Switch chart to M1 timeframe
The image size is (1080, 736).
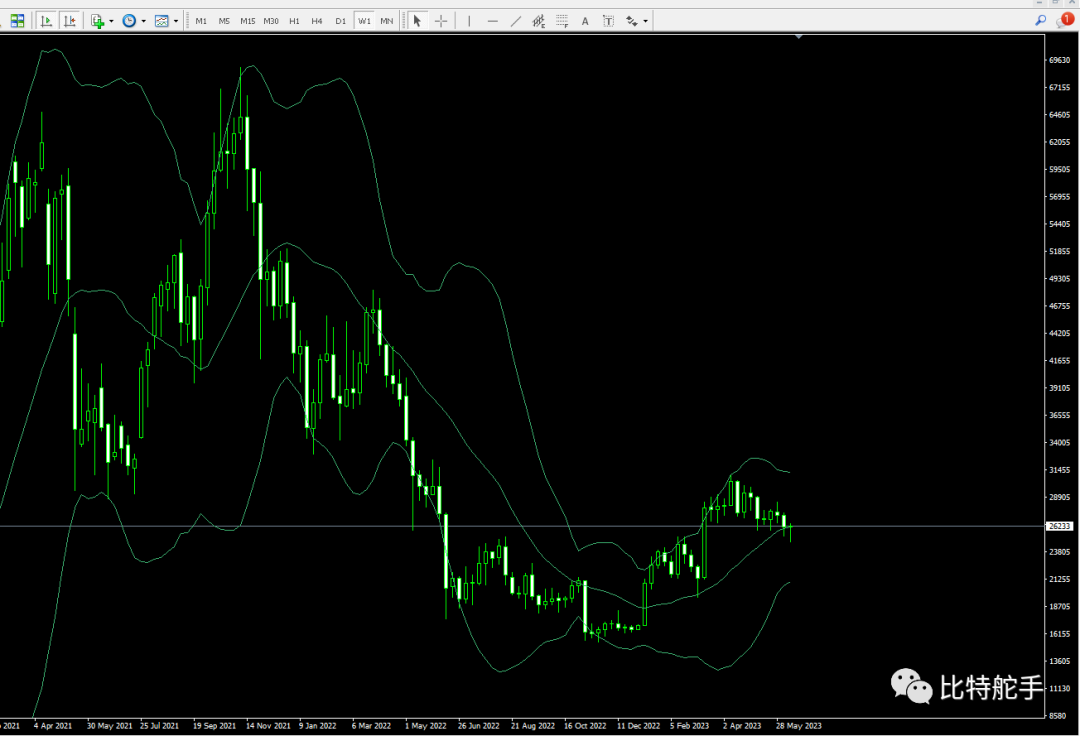click(x=201, y=21)
